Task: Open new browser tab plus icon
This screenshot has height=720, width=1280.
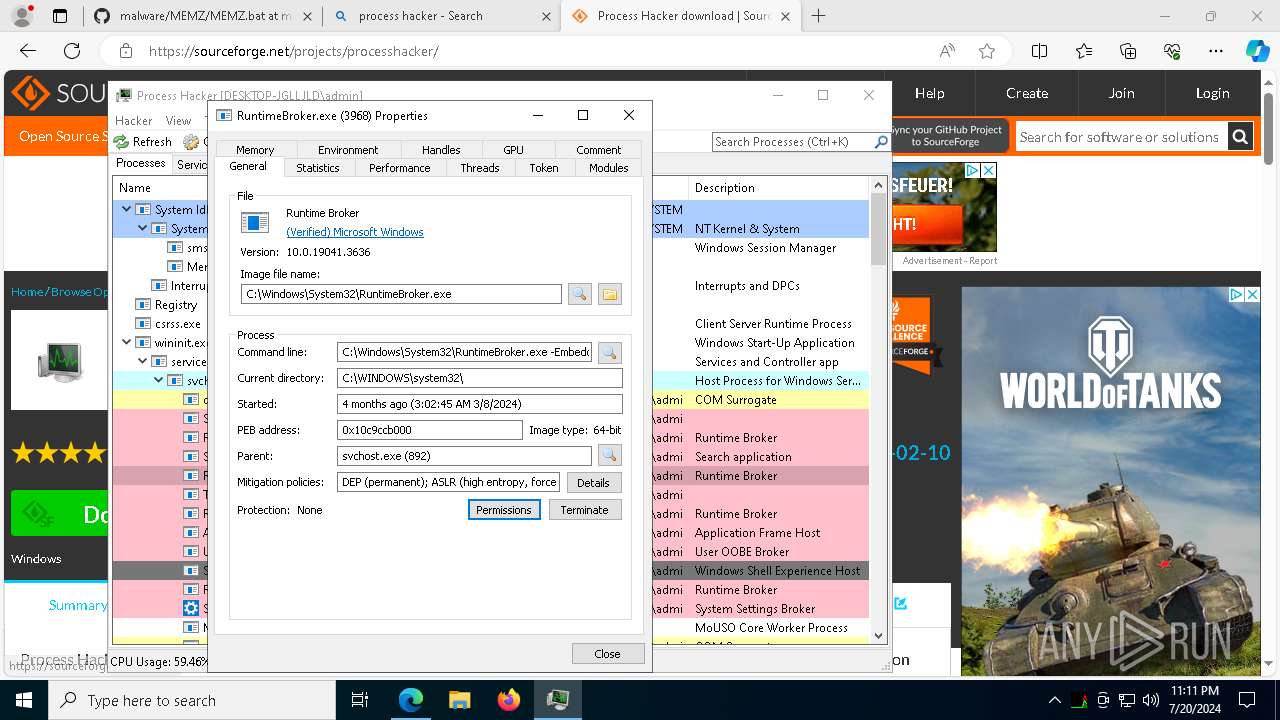Action: tap(819, 16)
